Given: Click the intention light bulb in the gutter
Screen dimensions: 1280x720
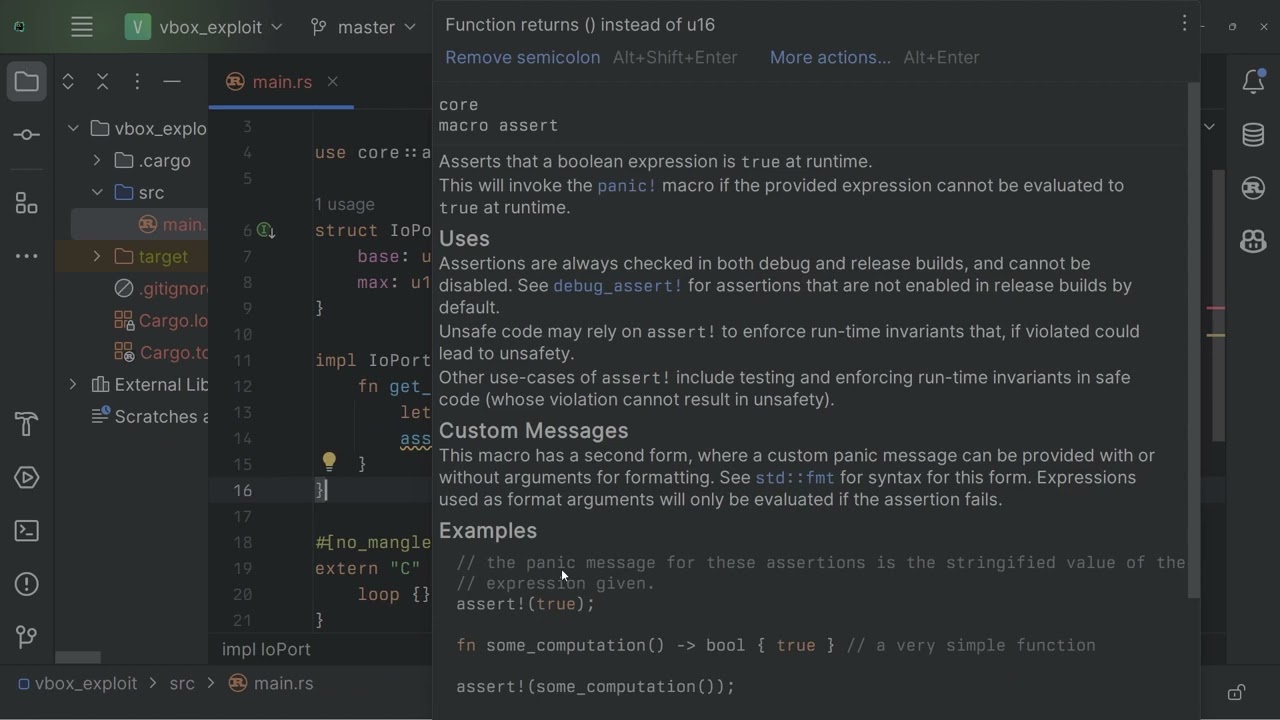Looking at the screenshot, I should [329, 462].
